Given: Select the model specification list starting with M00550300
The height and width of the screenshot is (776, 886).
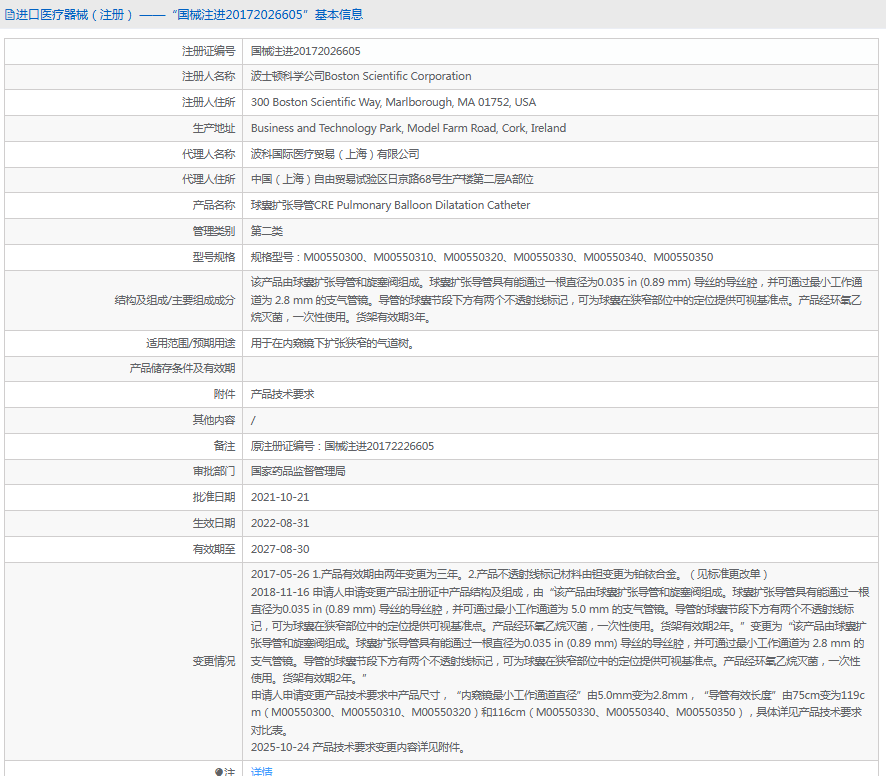Looking at the screenshot, I should point(482,257).
